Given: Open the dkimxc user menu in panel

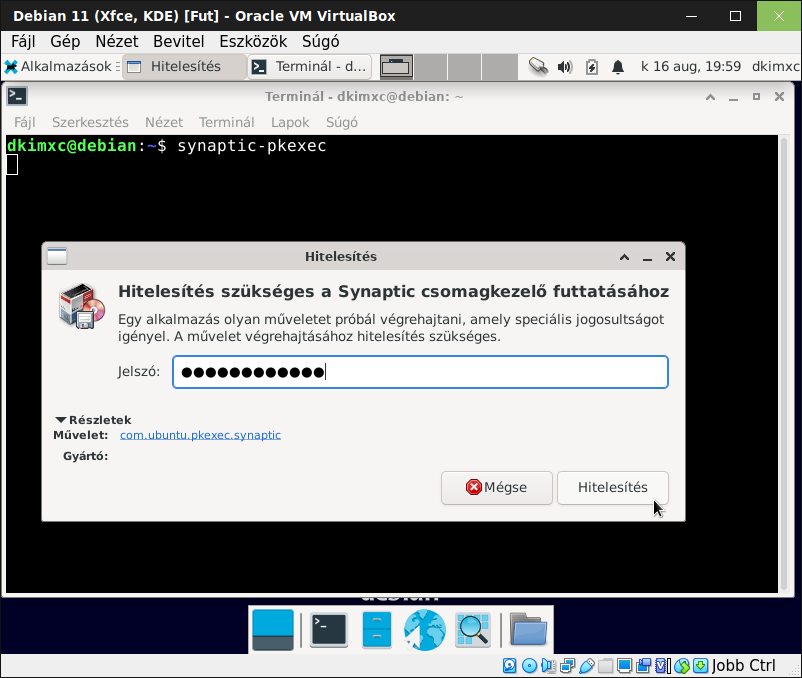Looking at the screenshot, I should (775, 66).
